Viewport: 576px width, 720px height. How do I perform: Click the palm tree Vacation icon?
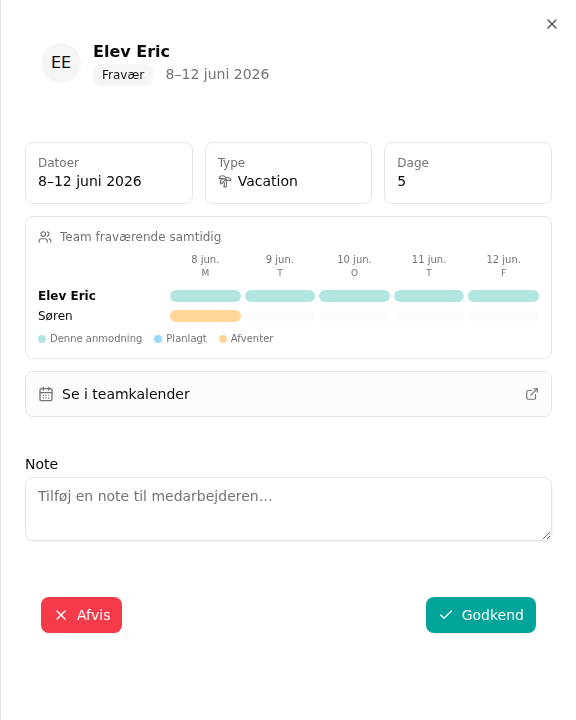tap(225, 181)
